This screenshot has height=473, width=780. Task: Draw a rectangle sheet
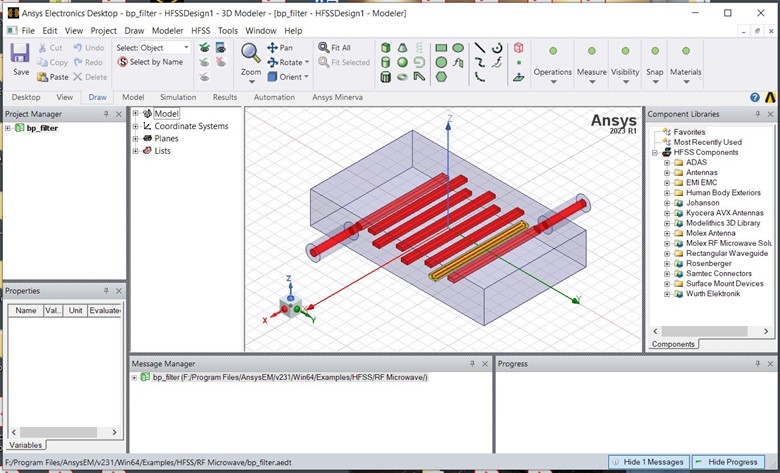[441, 48]
